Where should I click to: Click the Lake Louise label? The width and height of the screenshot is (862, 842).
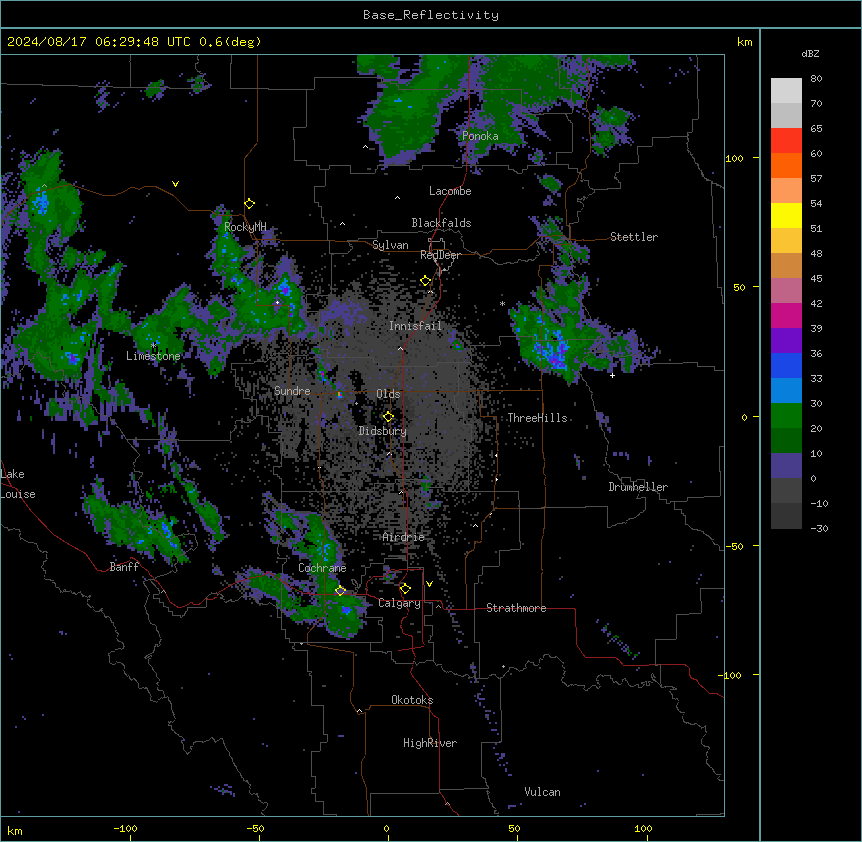point(18,484)
